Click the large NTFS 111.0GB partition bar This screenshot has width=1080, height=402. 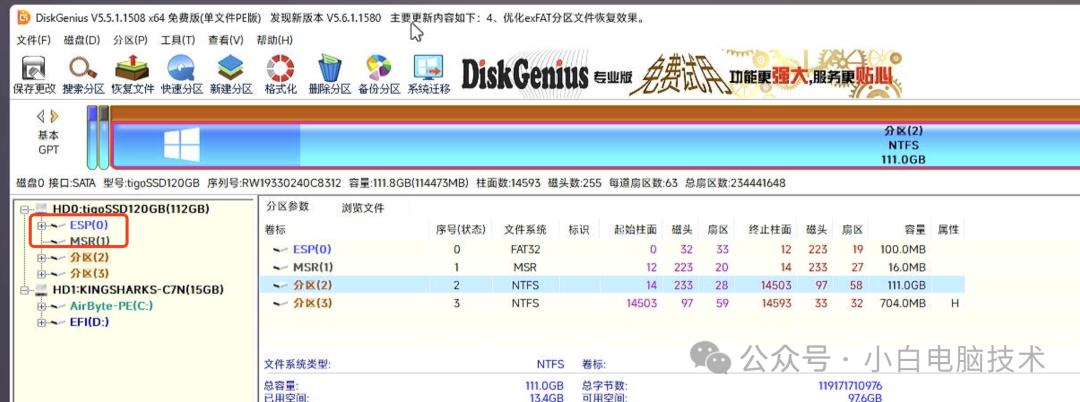pyautogui.click(x=595, y=145)
